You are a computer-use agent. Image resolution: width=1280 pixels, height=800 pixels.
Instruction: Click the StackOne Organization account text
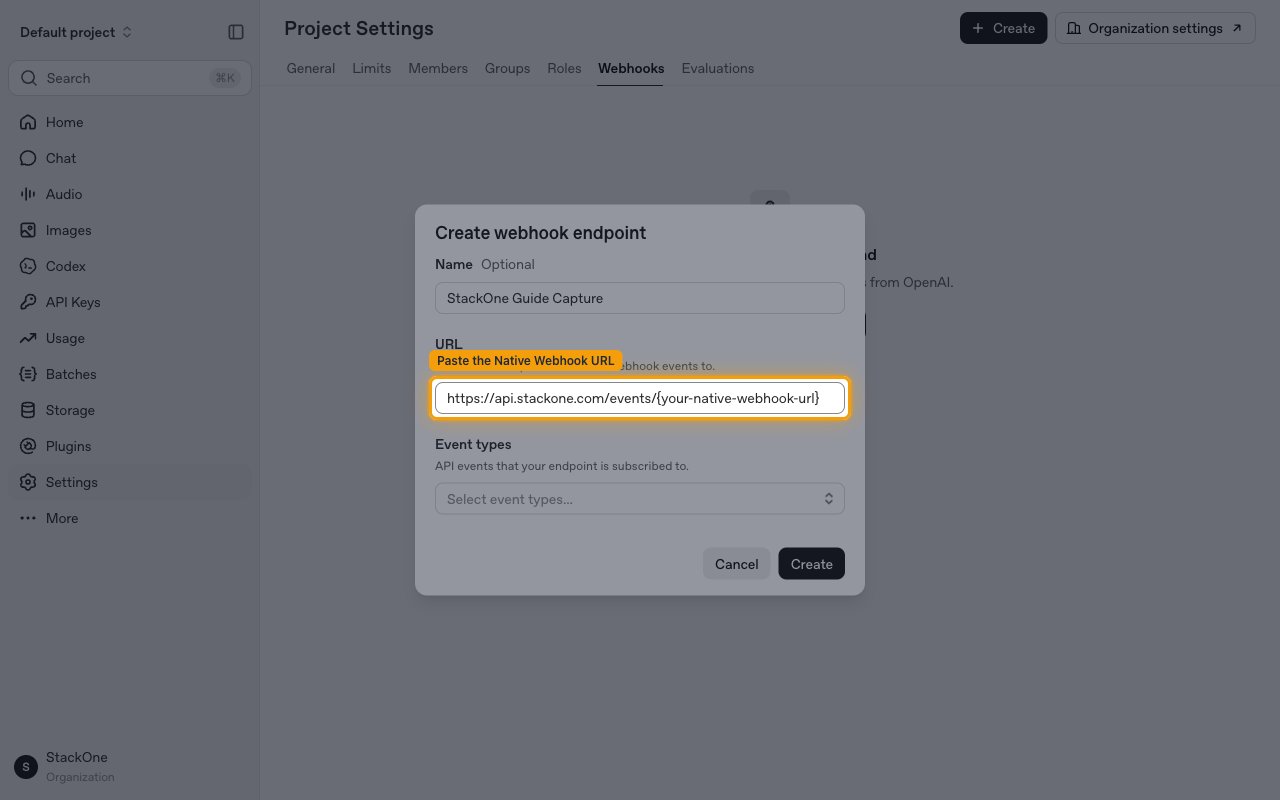coord(80,767)
